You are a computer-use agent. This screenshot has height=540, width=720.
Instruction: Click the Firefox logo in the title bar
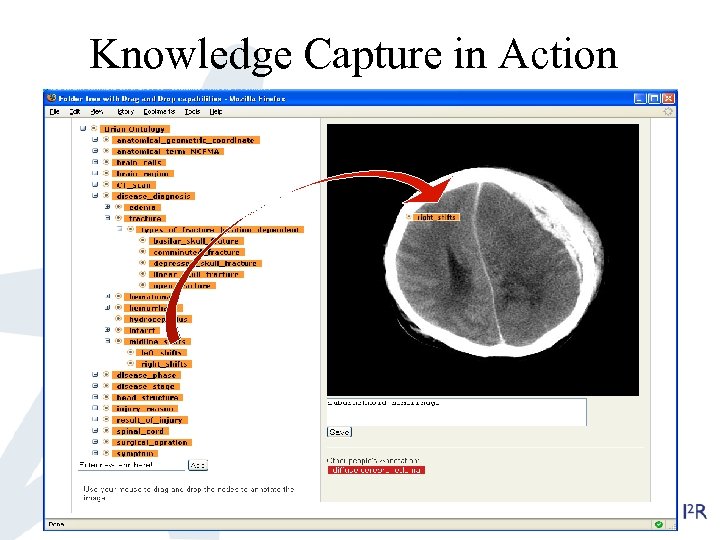coord(52,98)
